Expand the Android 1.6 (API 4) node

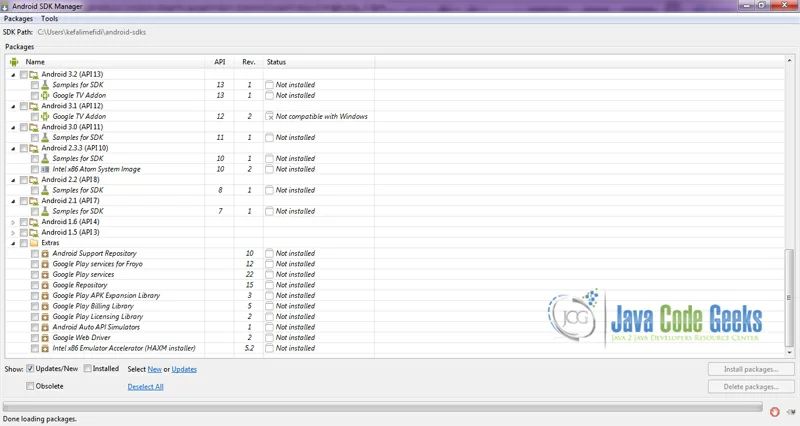pyautogui.click(x=13, y=222)
